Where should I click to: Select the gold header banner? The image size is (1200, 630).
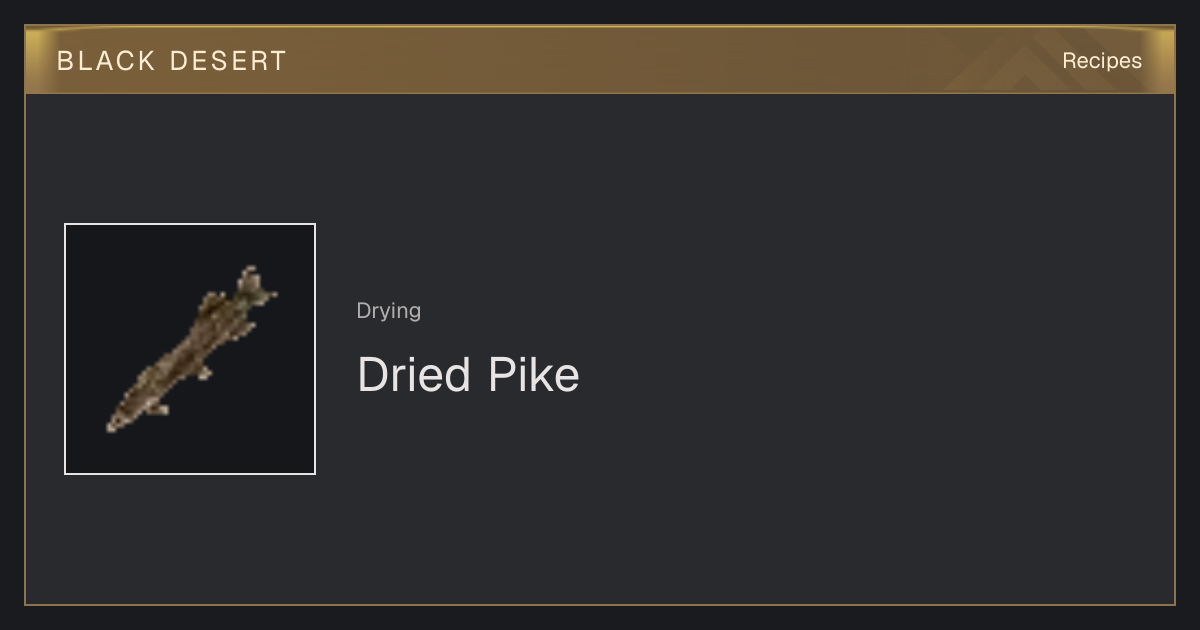(x=600, y=60)
